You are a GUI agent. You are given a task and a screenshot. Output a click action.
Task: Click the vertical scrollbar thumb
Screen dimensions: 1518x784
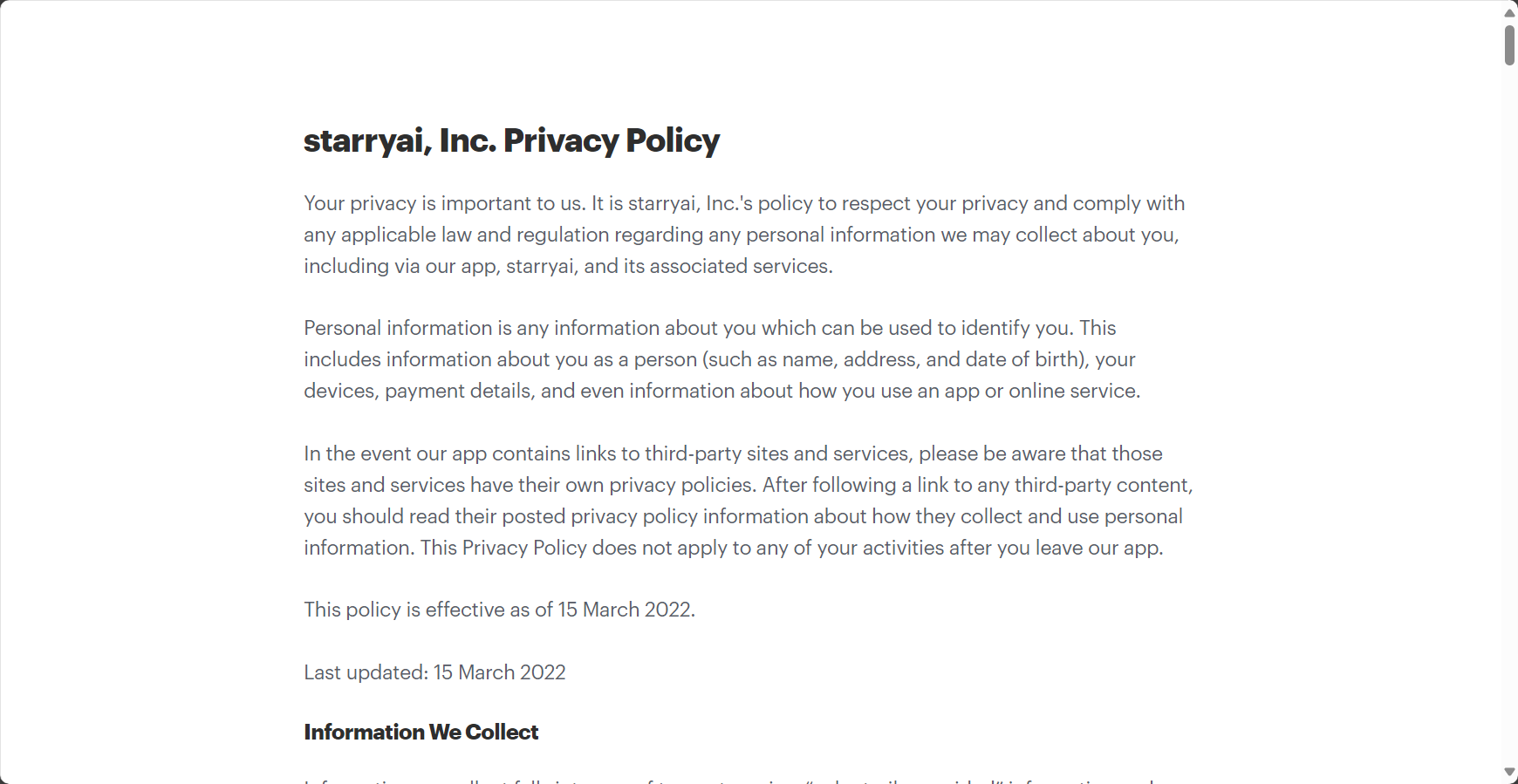[1509, 45]
